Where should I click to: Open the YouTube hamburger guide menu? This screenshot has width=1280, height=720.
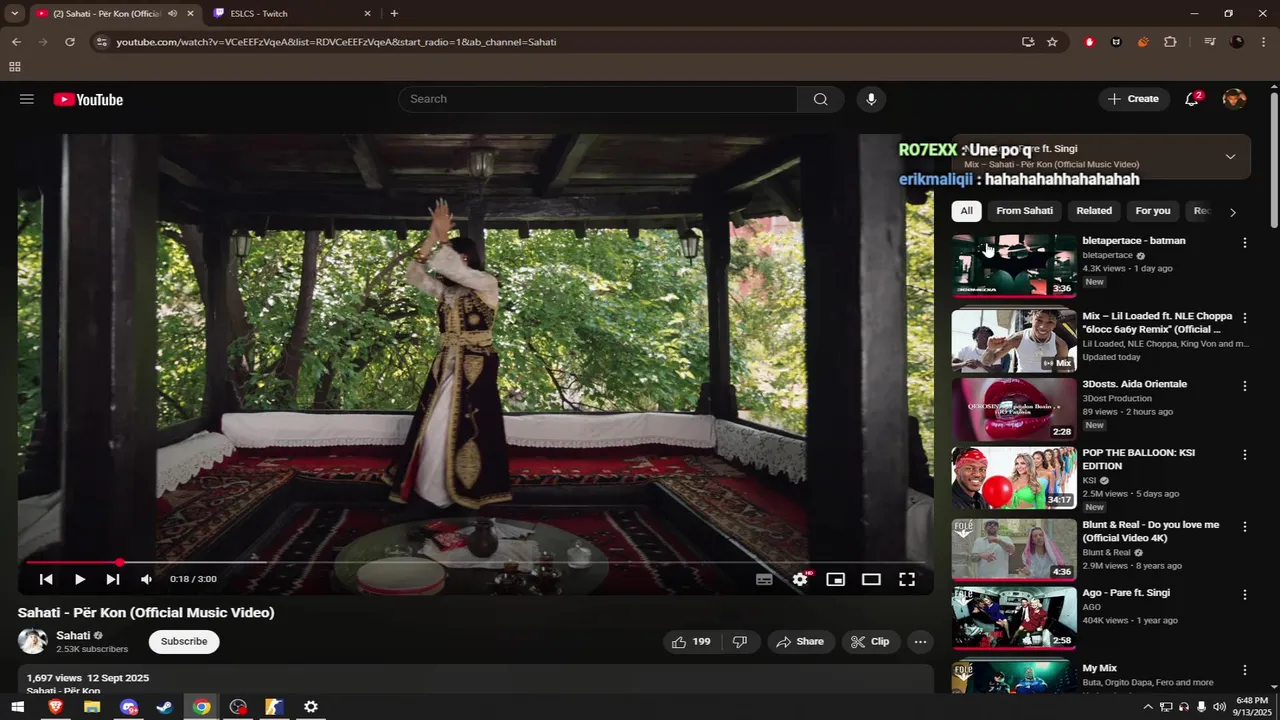point(27,99)
